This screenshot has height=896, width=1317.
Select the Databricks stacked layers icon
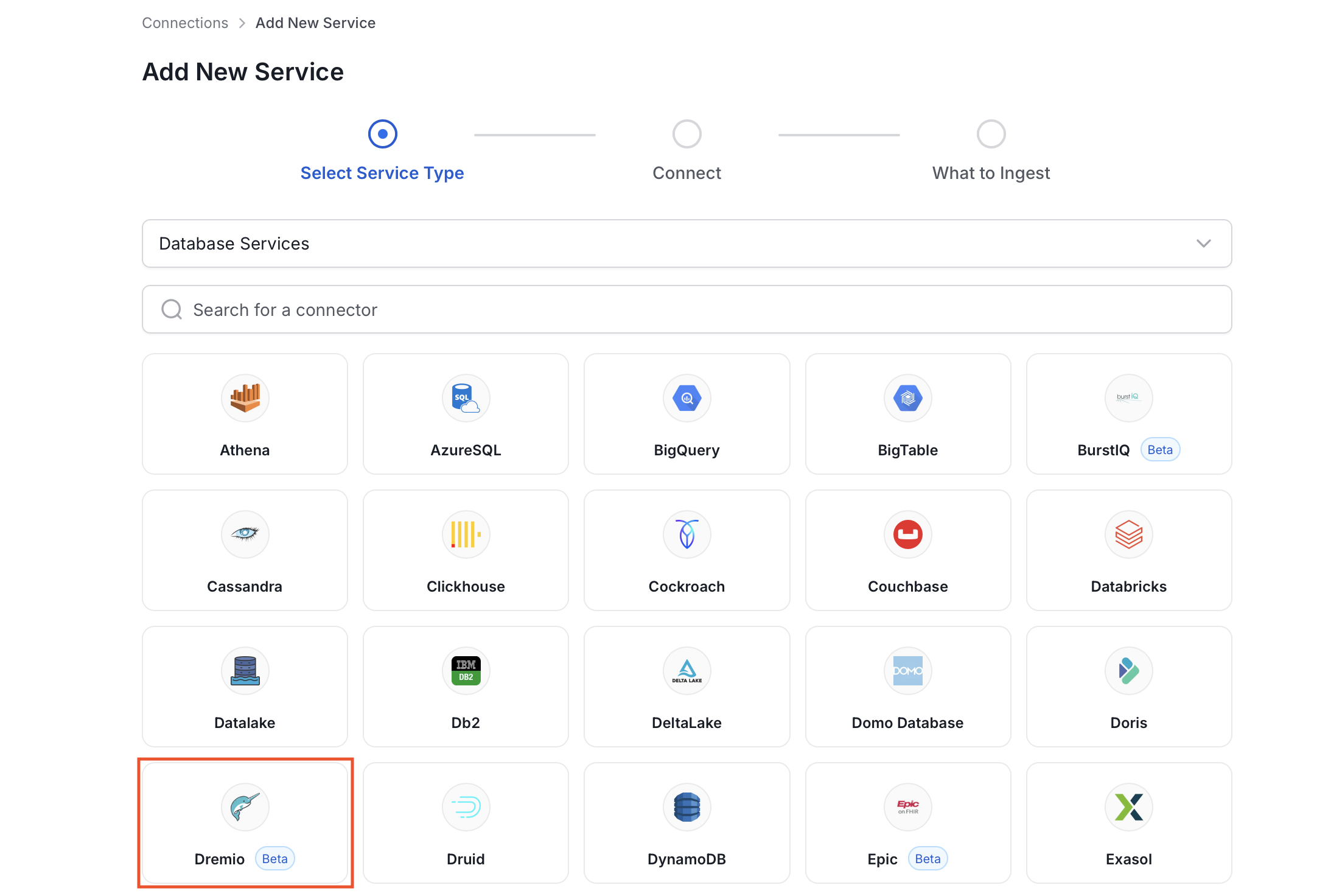pos(1128,534)
